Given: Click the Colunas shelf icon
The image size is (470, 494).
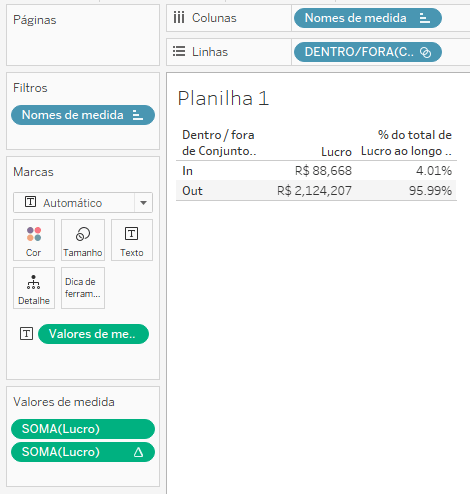Looking at the screenshot, I should click(179, 18).
